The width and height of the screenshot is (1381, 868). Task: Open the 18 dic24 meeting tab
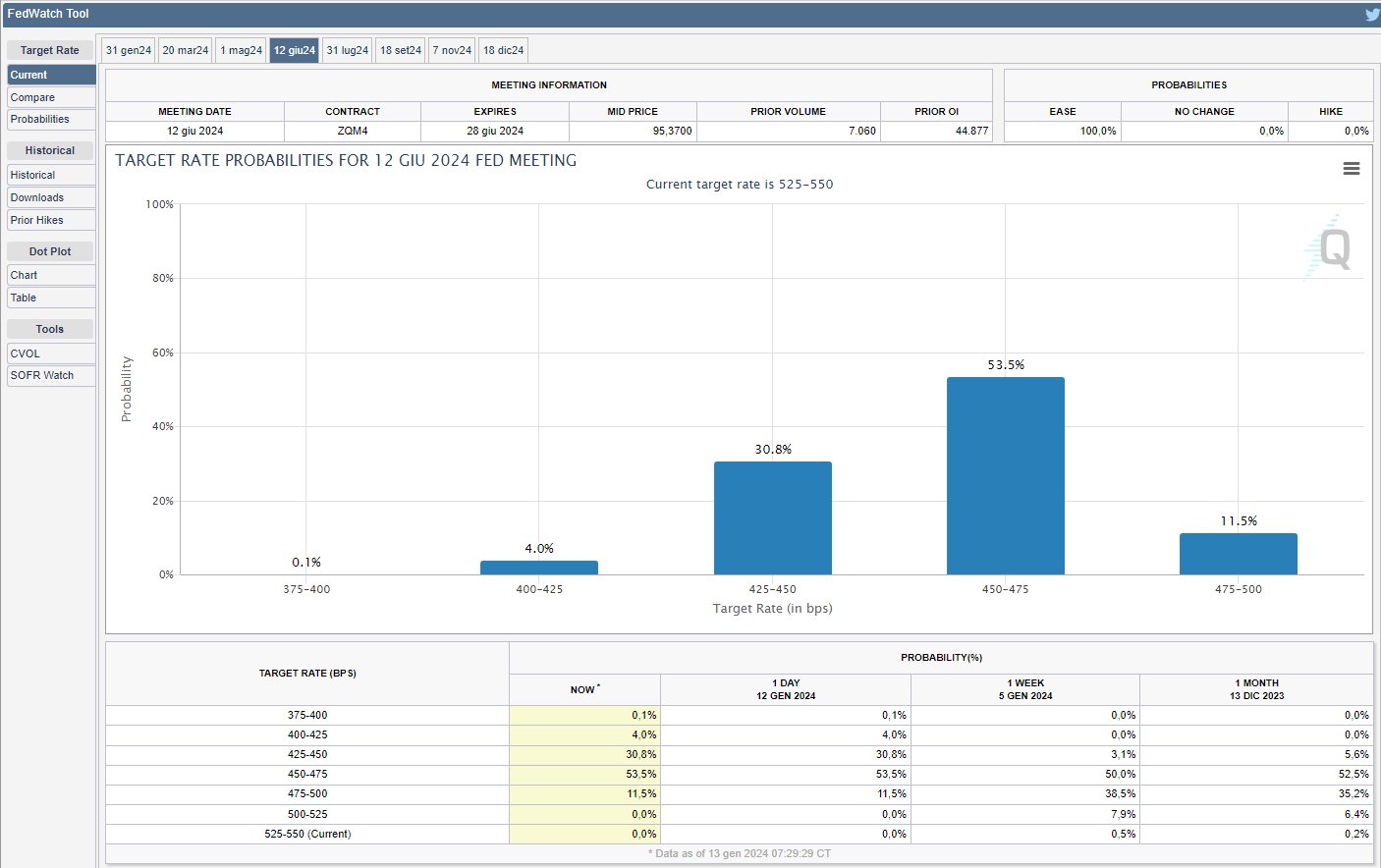(504, 50)
